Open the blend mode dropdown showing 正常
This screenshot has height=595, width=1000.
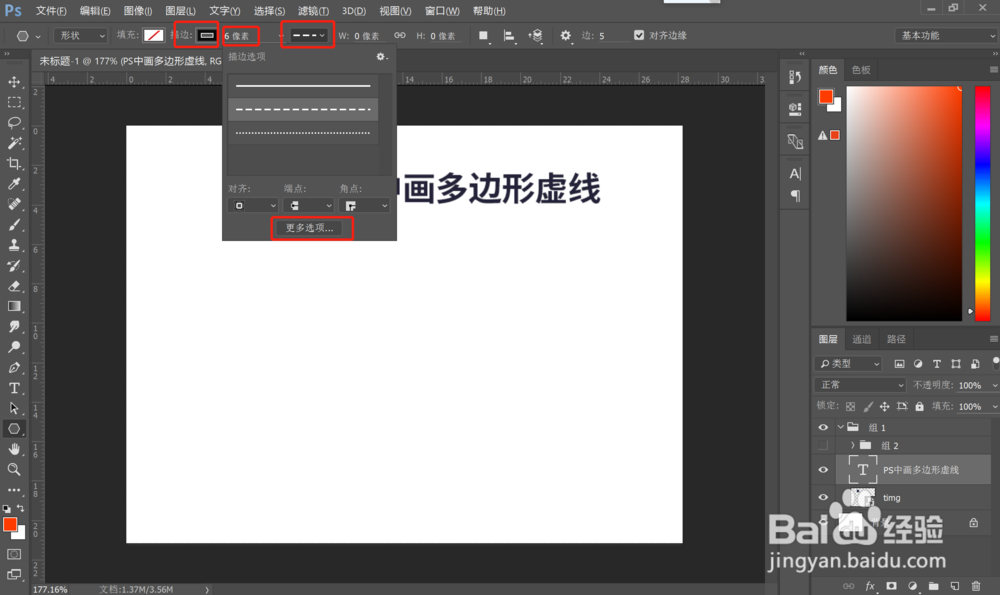[860, 384]
